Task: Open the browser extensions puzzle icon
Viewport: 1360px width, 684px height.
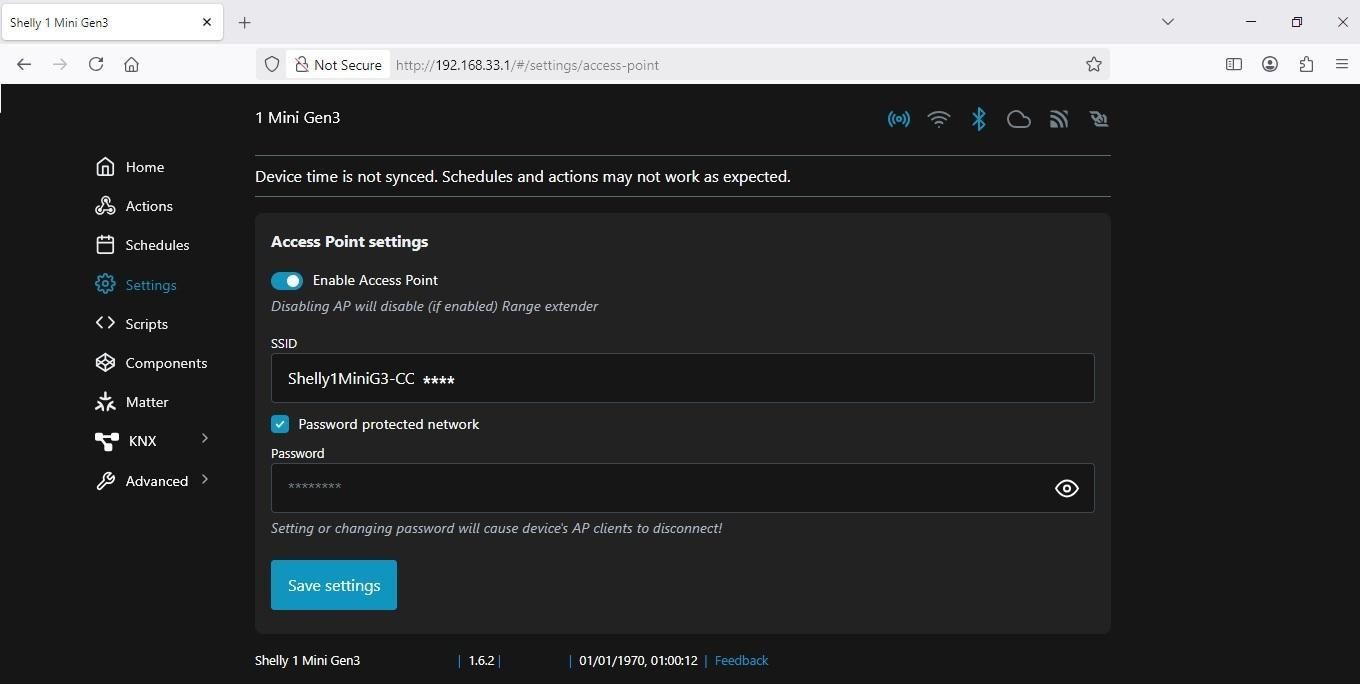Action: pos(1306,64)
